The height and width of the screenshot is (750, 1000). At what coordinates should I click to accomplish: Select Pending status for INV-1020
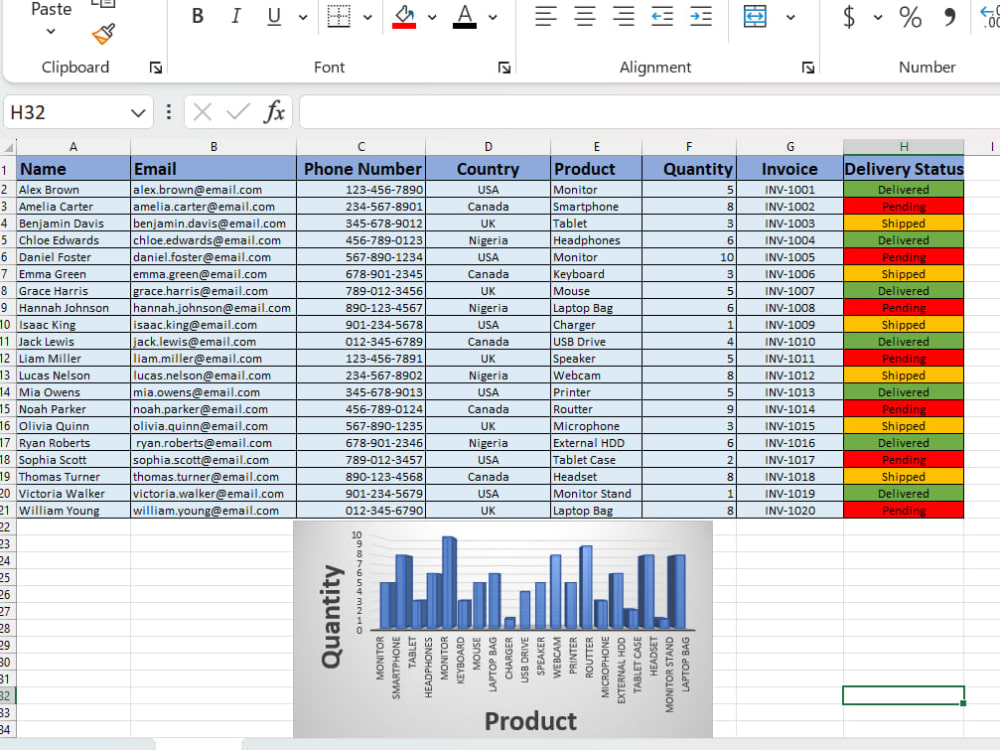[x=904, y=511]
